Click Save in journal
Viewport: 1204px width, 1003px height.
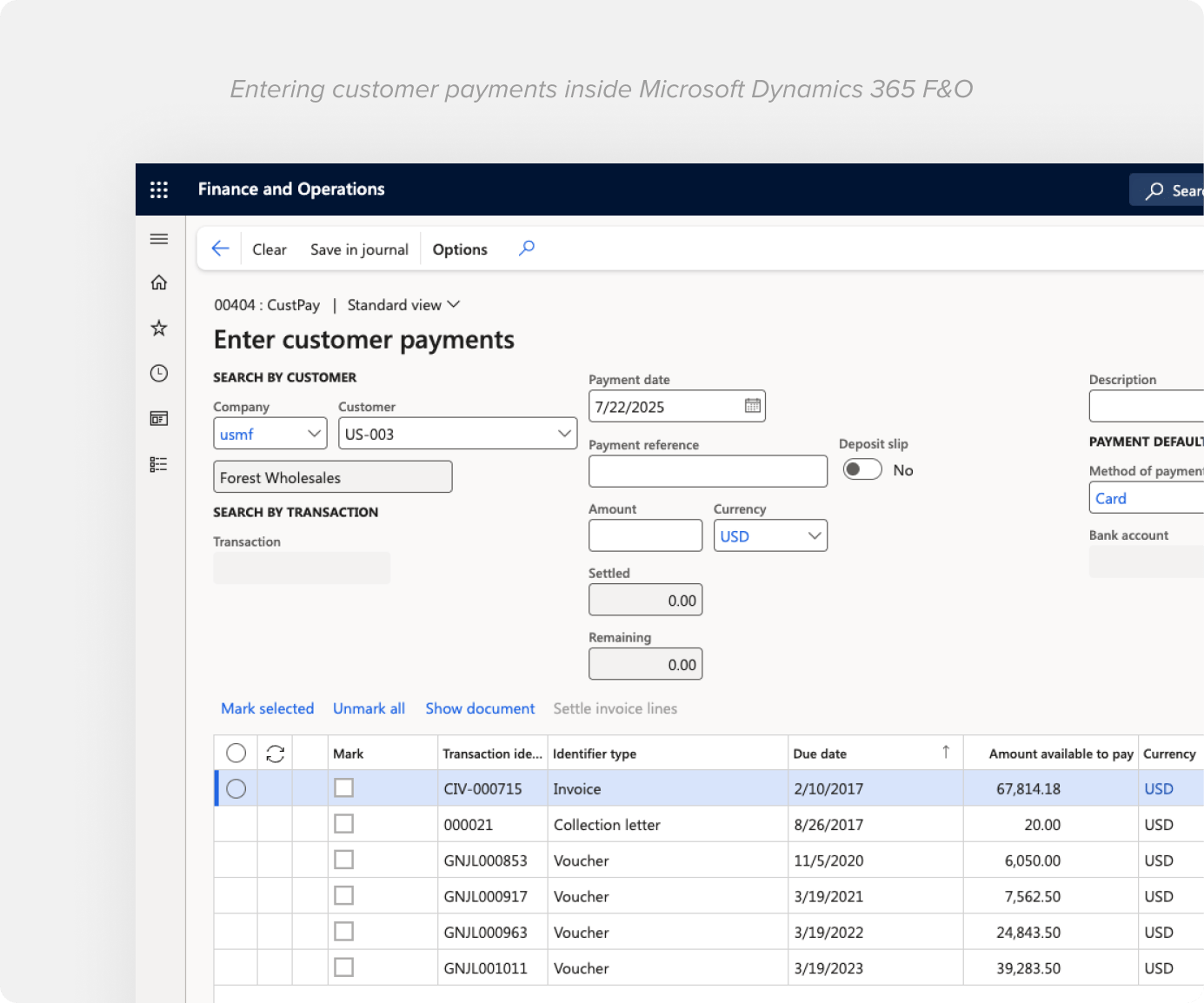359,249
